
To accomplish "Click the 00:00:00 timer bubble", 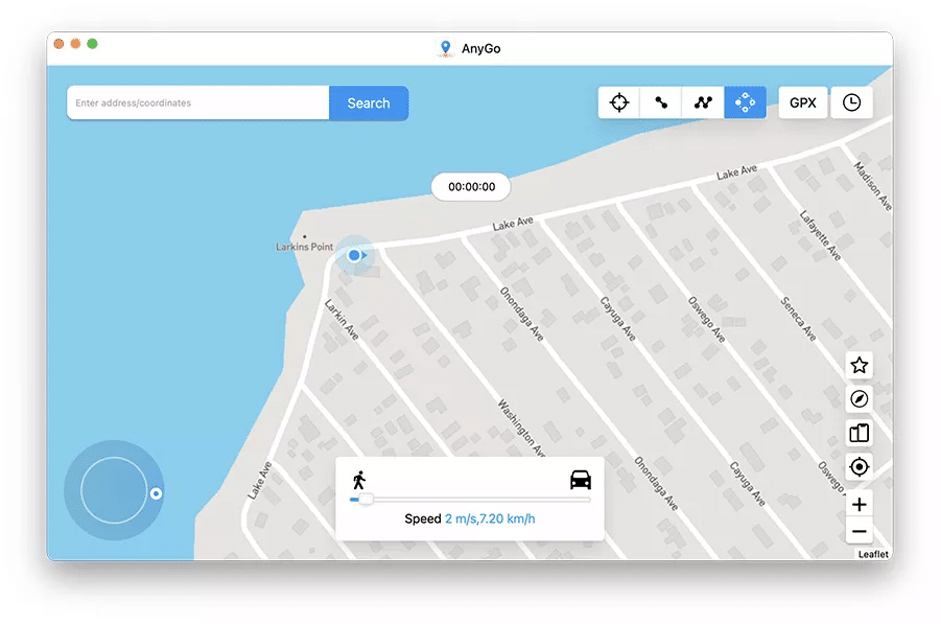I will [x=470, y=187].
